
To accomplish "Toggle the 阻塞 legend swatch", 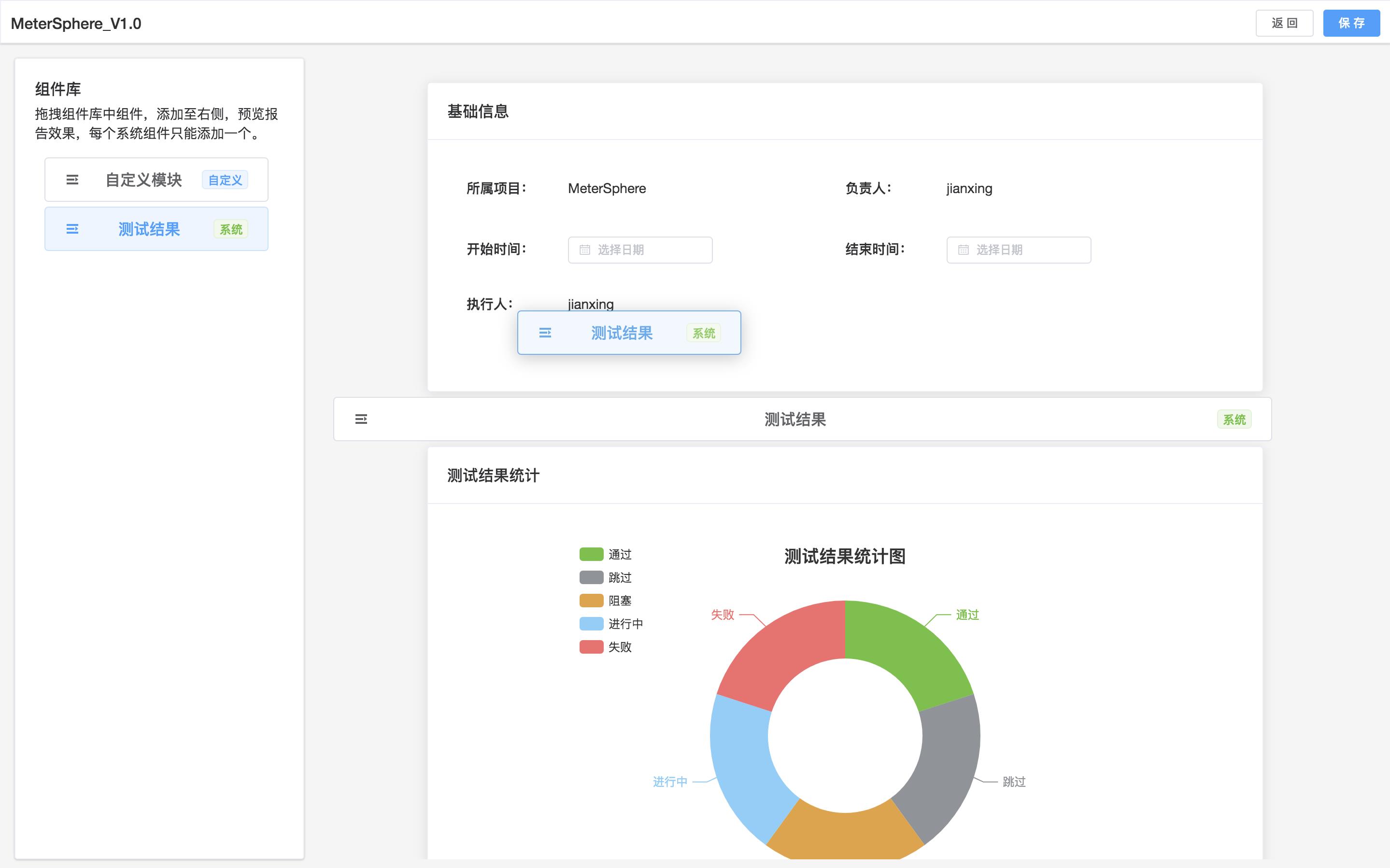I will click(591, 601).
